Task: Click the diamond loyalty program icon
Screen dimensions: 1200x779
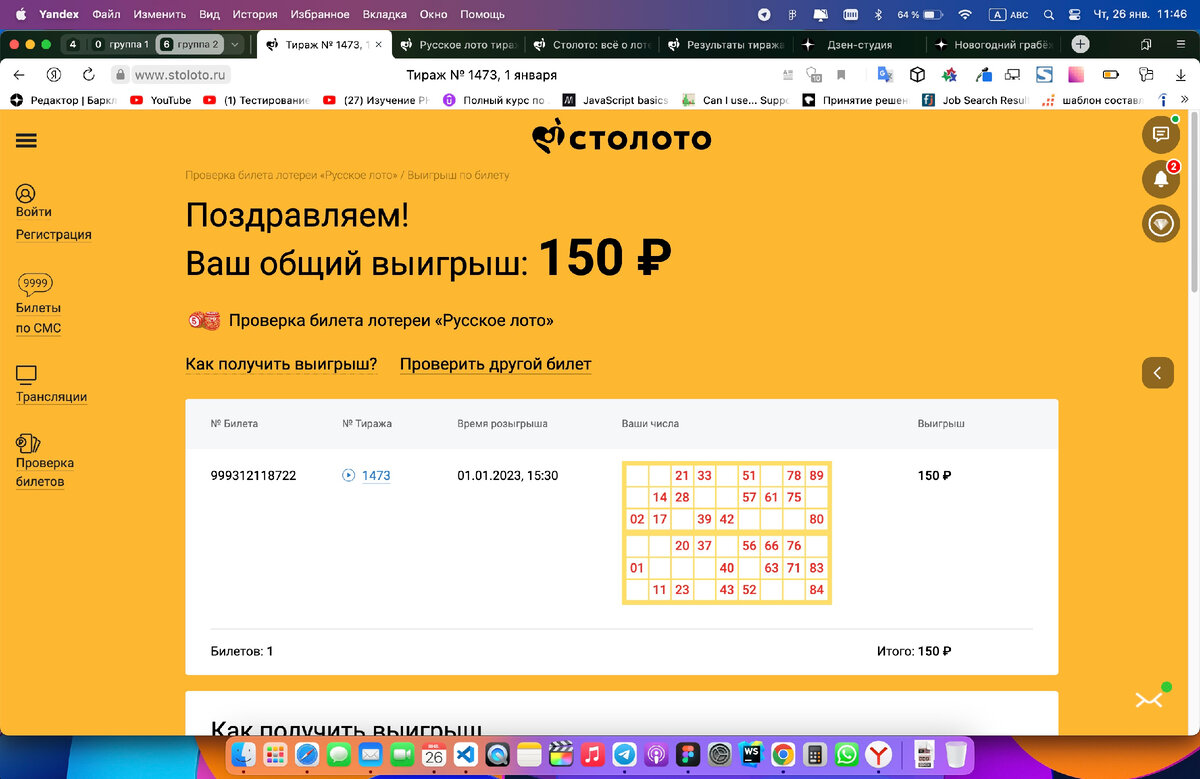Action: (x=1160, y=223)
